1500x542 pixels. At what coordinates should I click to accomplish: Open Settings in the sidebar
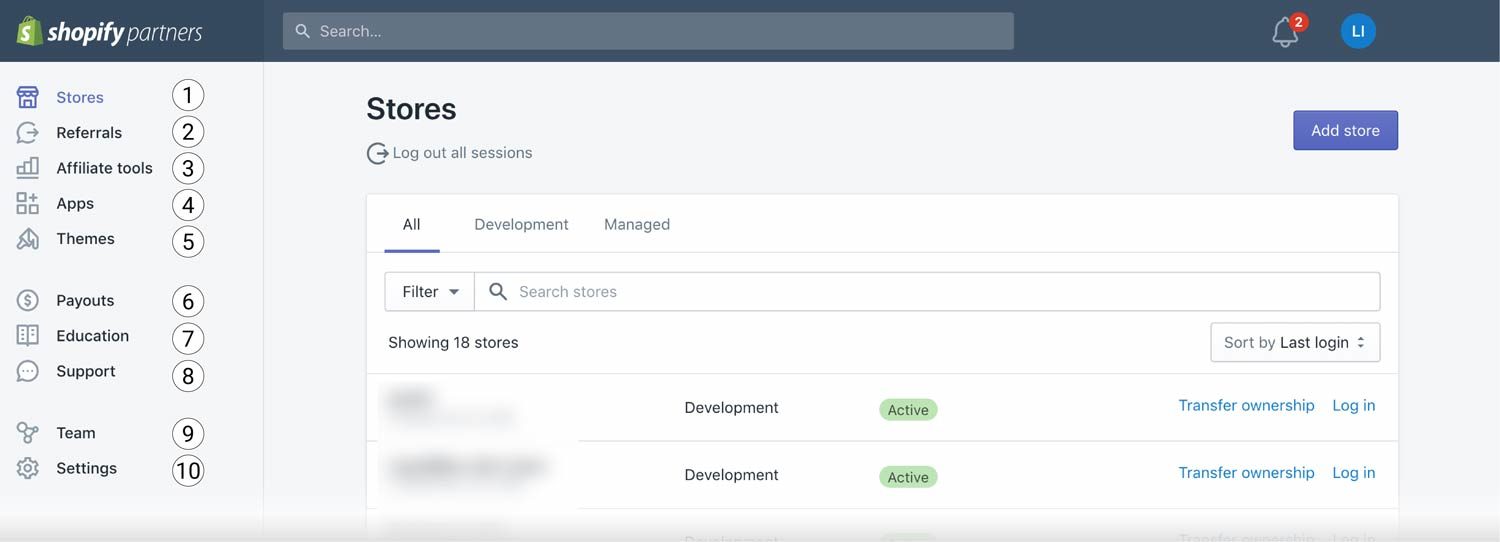click(86, 468)
